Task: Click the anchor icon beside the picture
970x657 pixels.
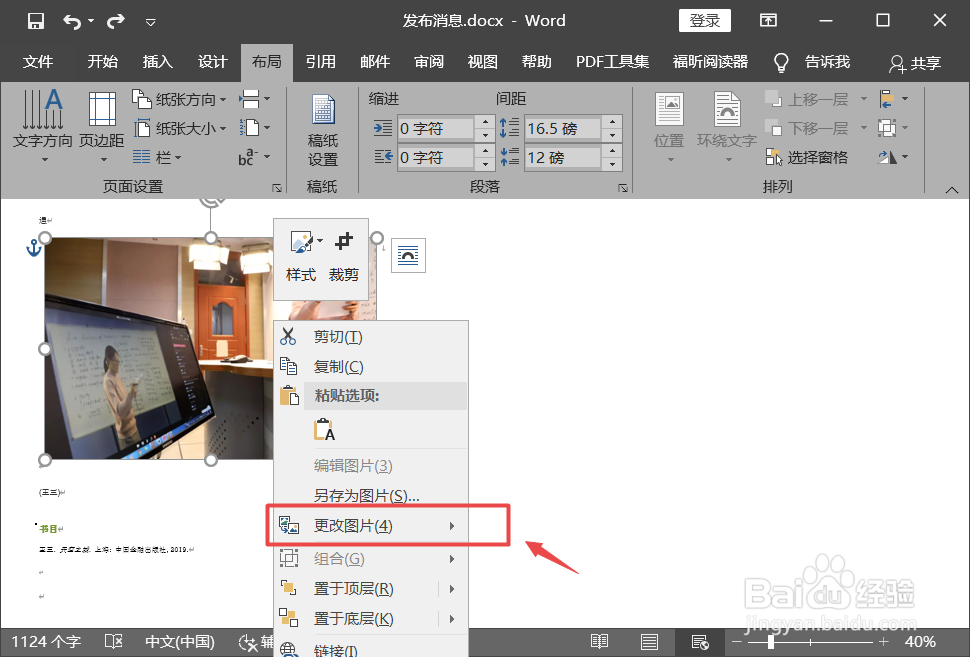Action: [x=33, y=249]
